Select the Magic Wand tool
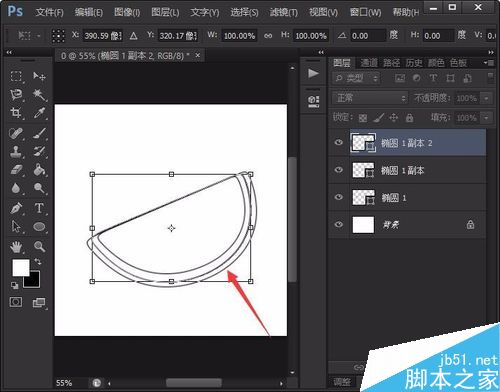The width and height of the screenshot is (500, 392). click(x=39, y=95)
